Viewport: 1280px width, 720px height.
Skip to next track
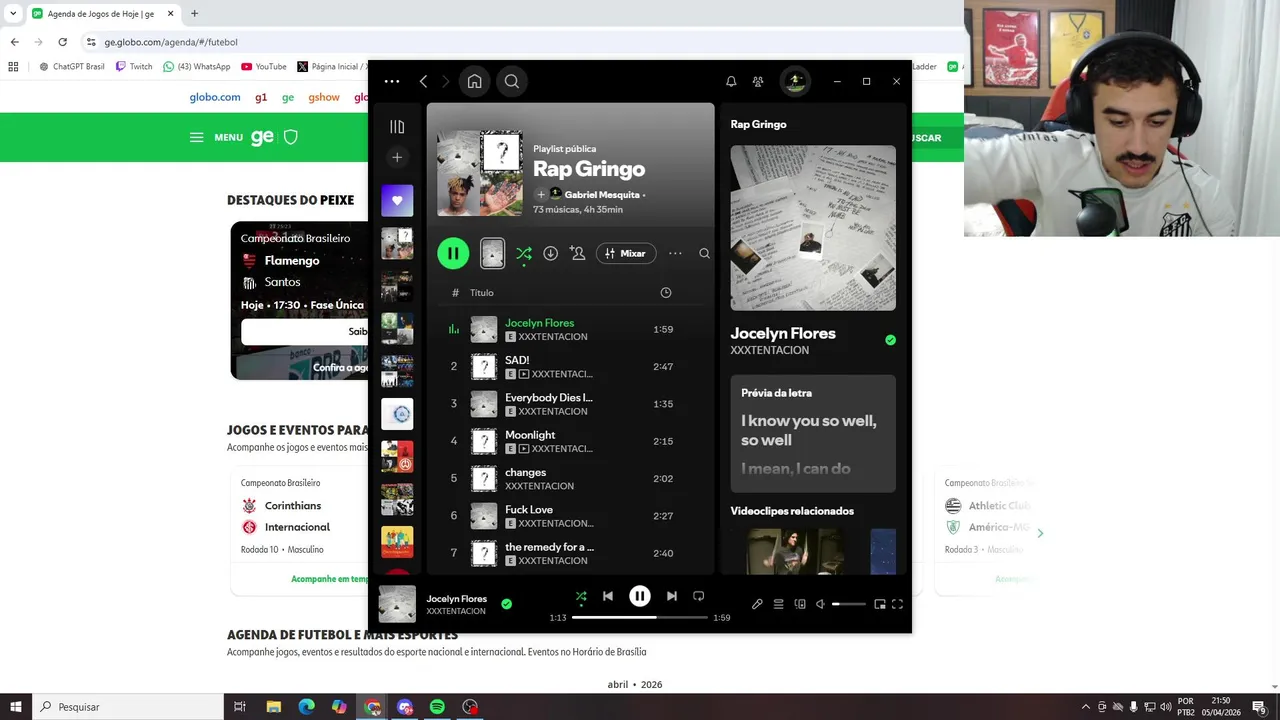pos(672,596)
